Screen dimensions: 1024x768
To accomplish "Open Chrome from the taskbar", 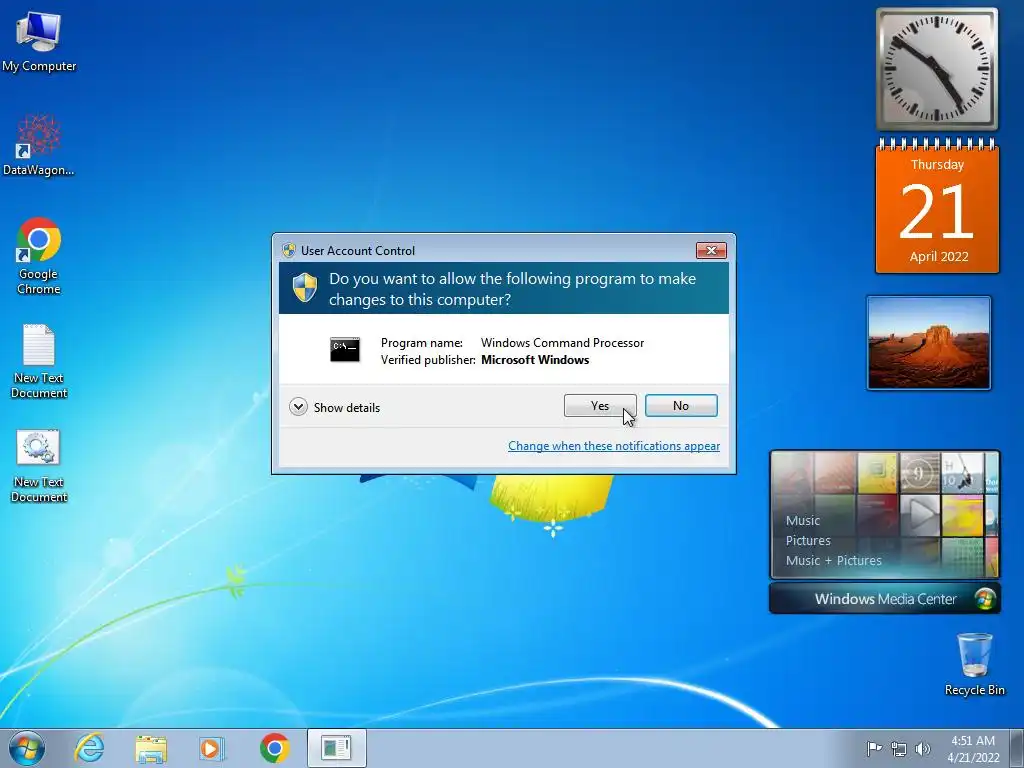I will (x=274, y=748).
